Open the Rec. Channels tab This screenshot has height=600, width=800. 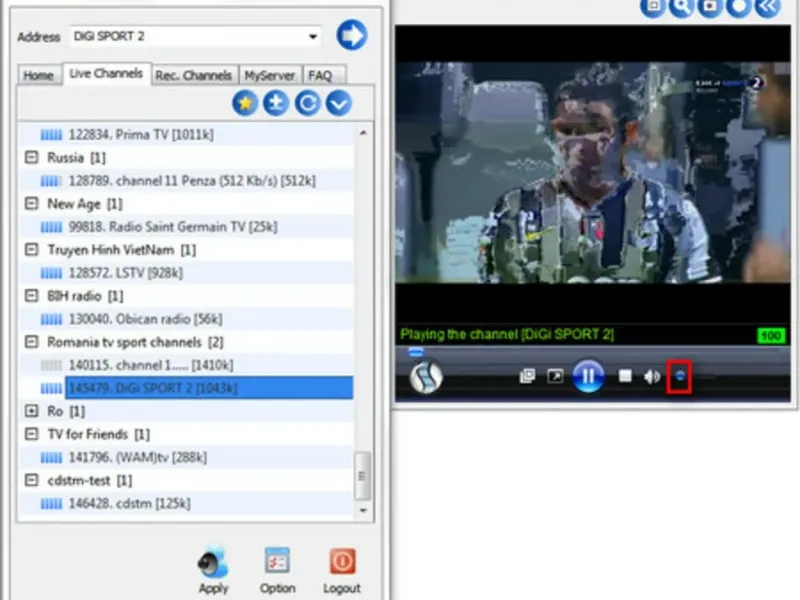pos(193,76)
